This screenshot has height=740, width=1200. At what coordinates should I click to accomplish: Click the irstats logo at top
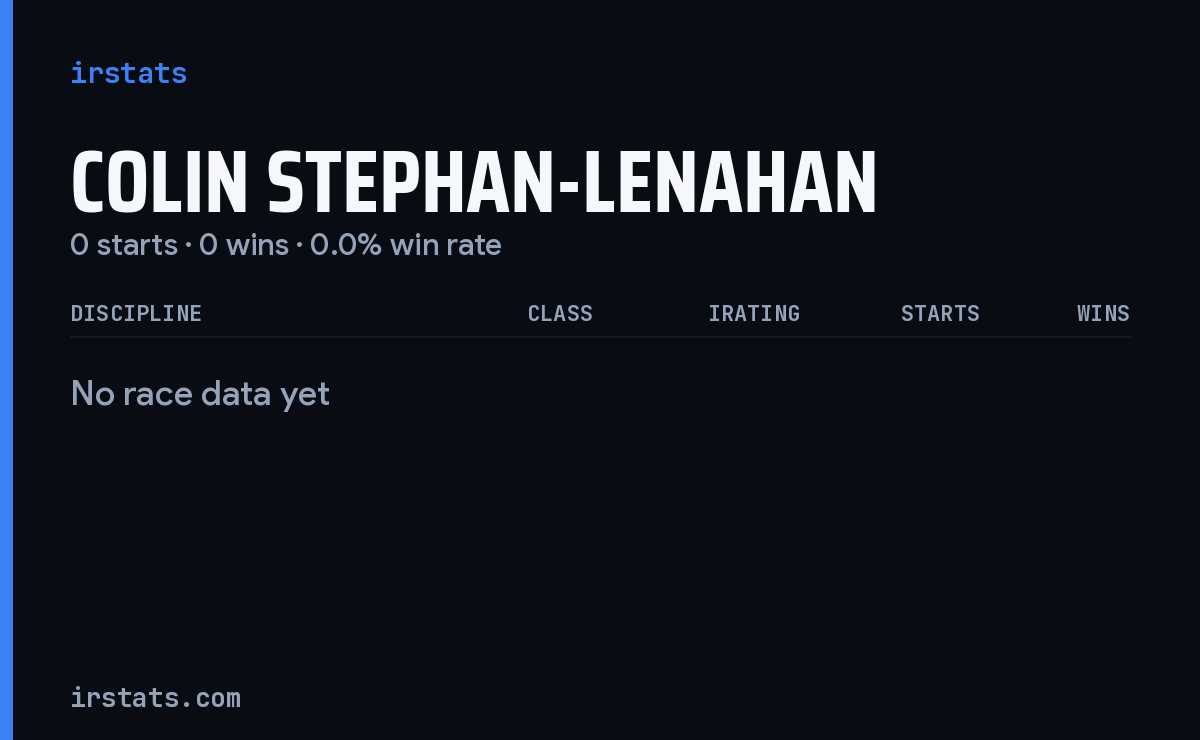pyautogui.click(x=128, y=73)
